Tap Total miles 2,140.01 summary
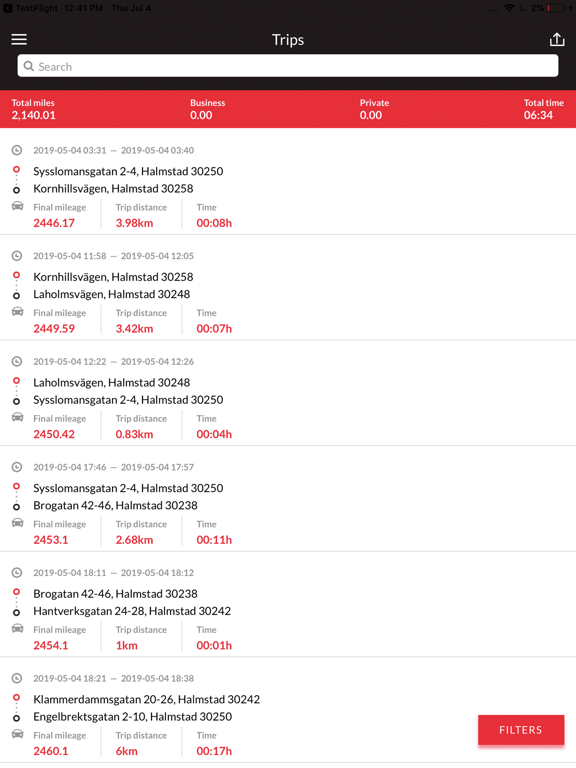576x768 pixels. click(x=33, y=109)
